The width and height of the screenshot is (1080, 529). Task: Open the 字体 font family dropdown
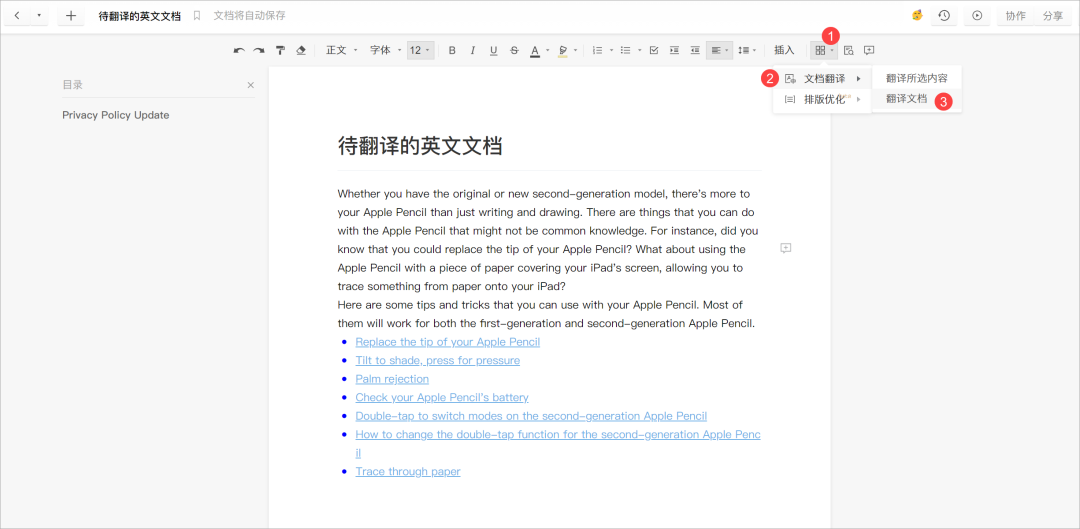tap(385, 50)
